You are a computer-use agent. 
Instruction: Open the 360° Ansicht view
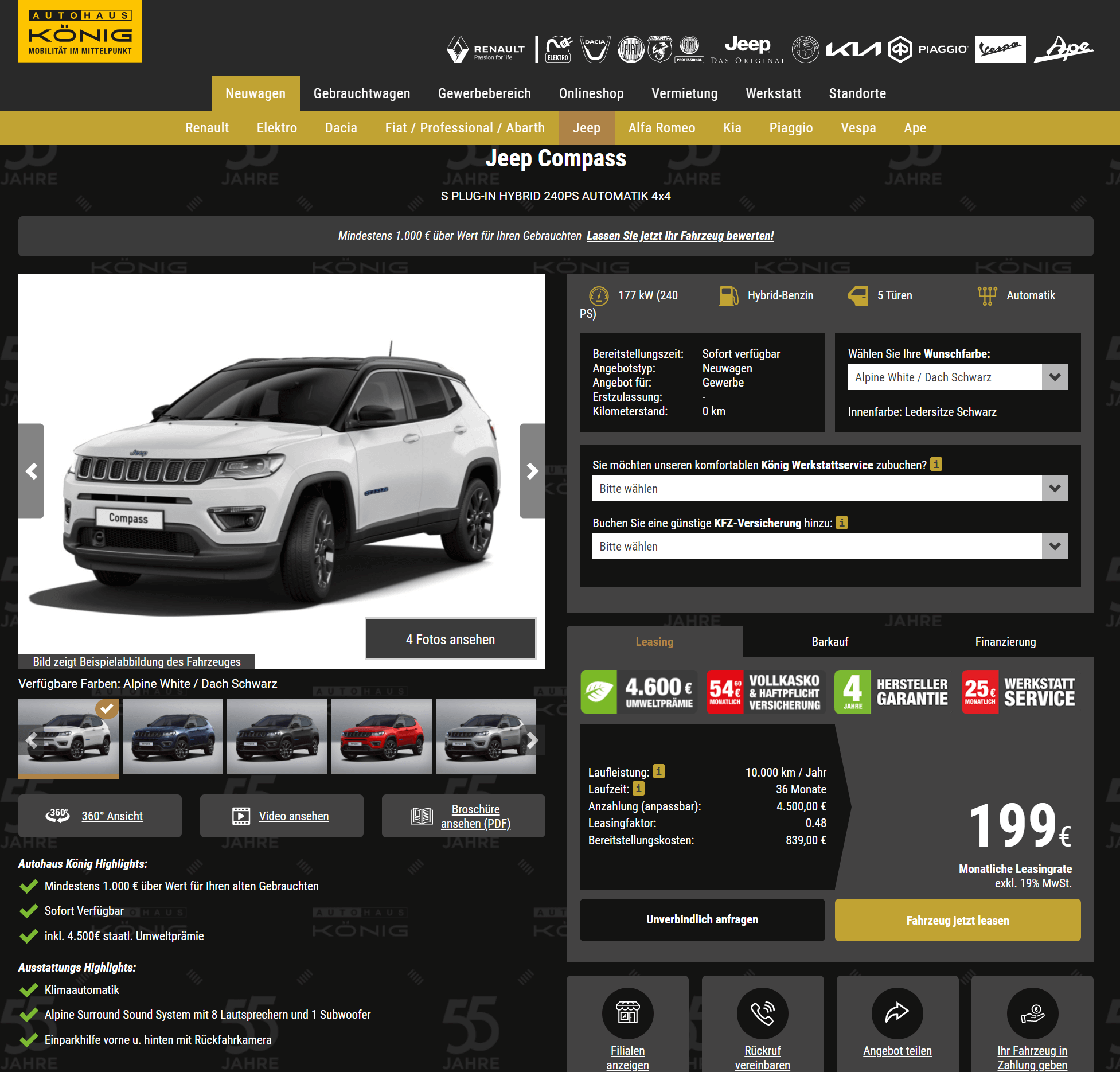coord(100,816)
